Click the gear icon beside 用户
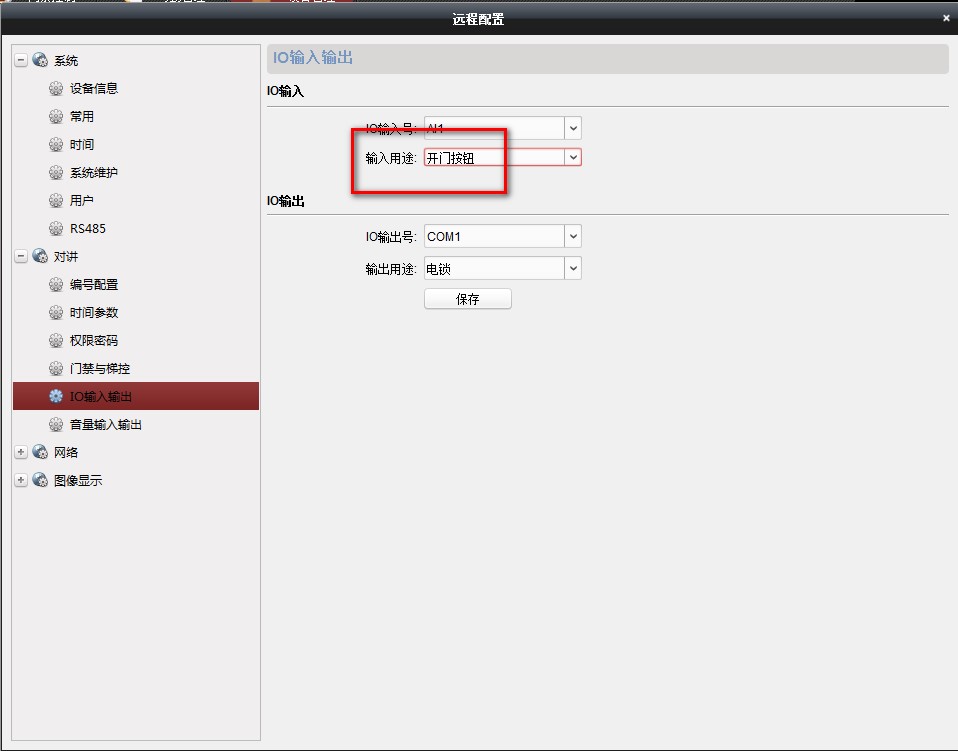Image resolution: width=958 pixels, height=751 pixels. pos(56,201)
